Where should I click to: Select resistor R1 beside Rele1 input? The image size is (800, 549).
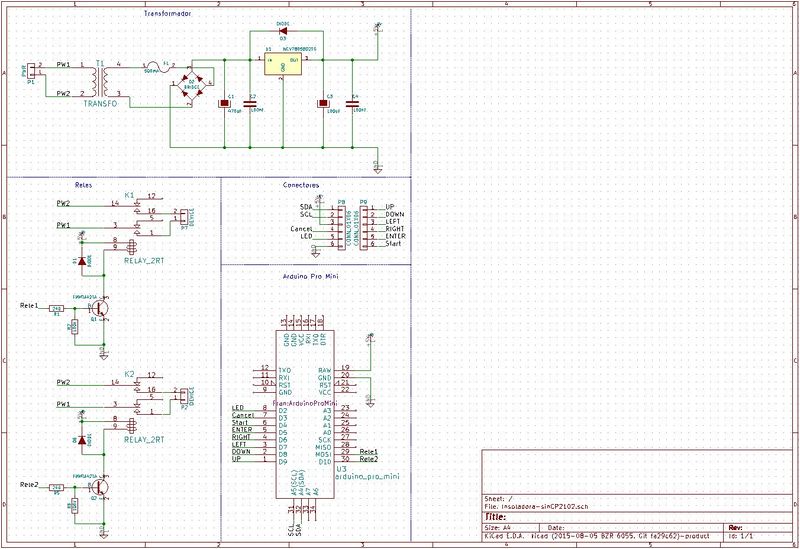[57, 308]
